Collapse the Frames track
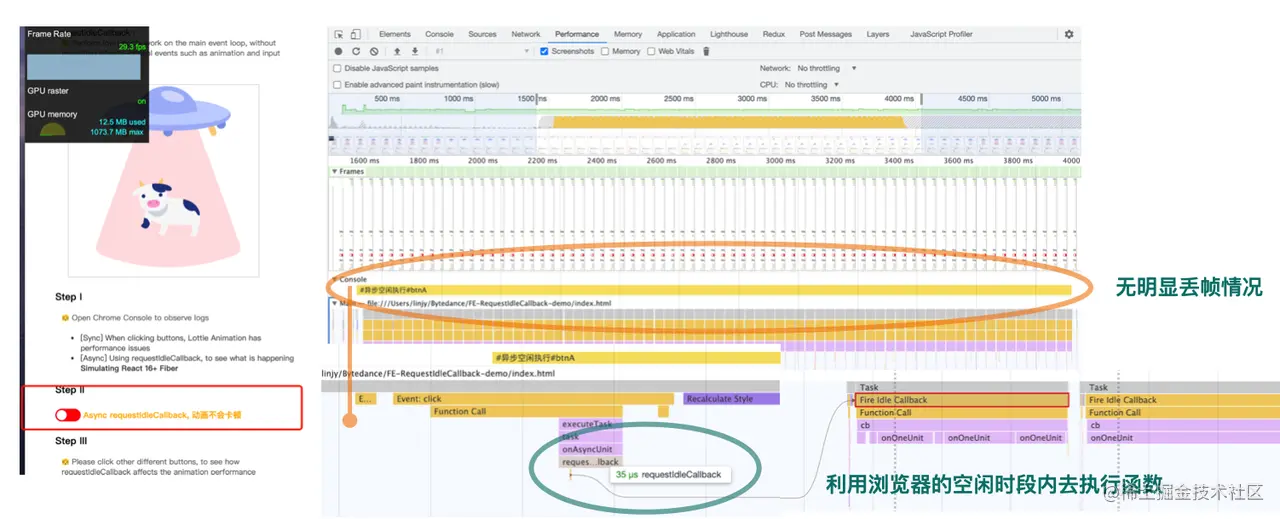 coord(335,171)
